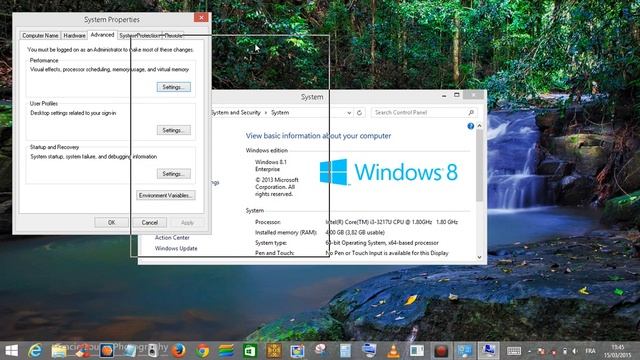Click the volume speaker tray icon
The image size is (640, 360).
[x=575, y=351]
